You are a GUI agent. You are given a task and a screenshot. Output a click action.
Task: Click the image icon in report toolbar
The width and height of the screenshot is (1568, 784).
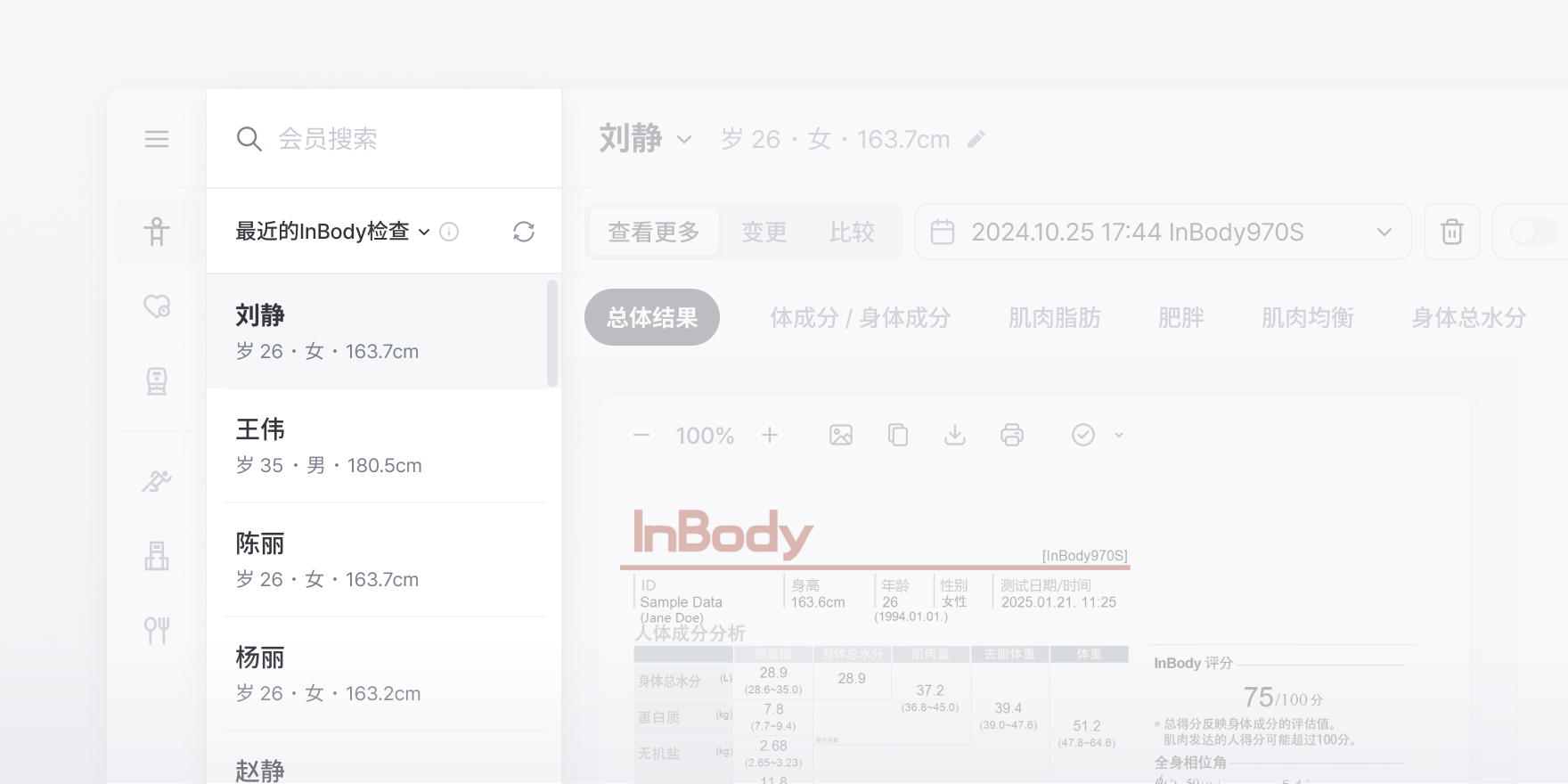coord(841,435)
